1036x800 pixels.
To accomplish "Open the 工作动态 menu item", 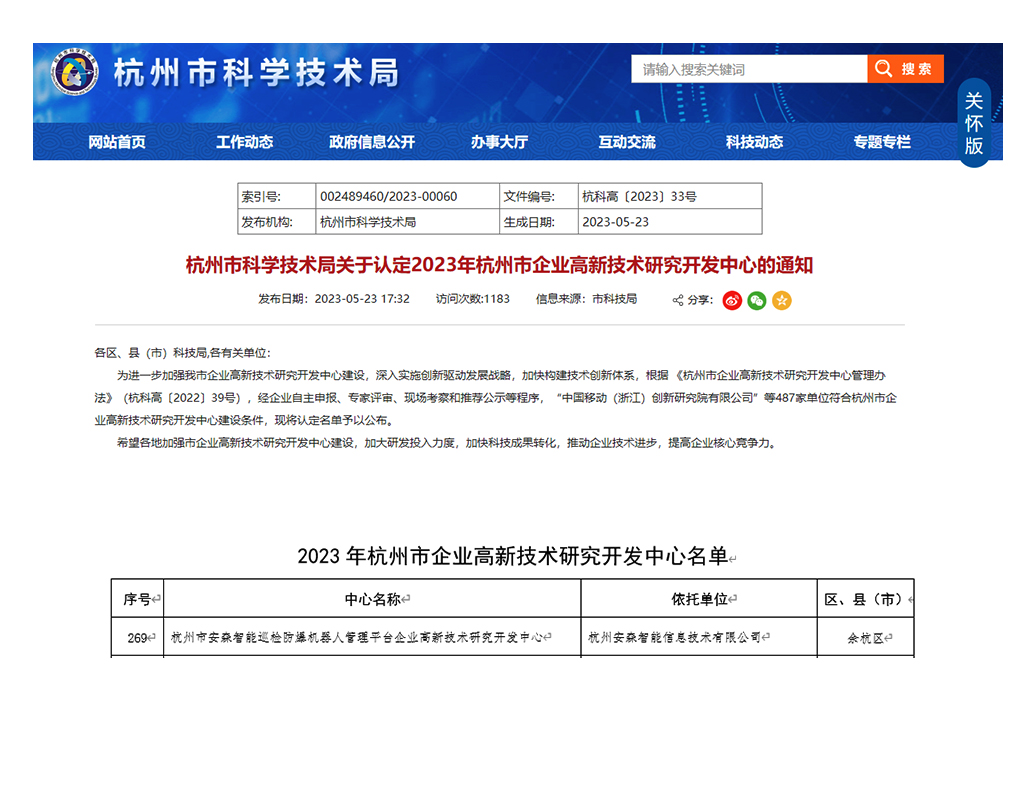I will coord(244,142).
